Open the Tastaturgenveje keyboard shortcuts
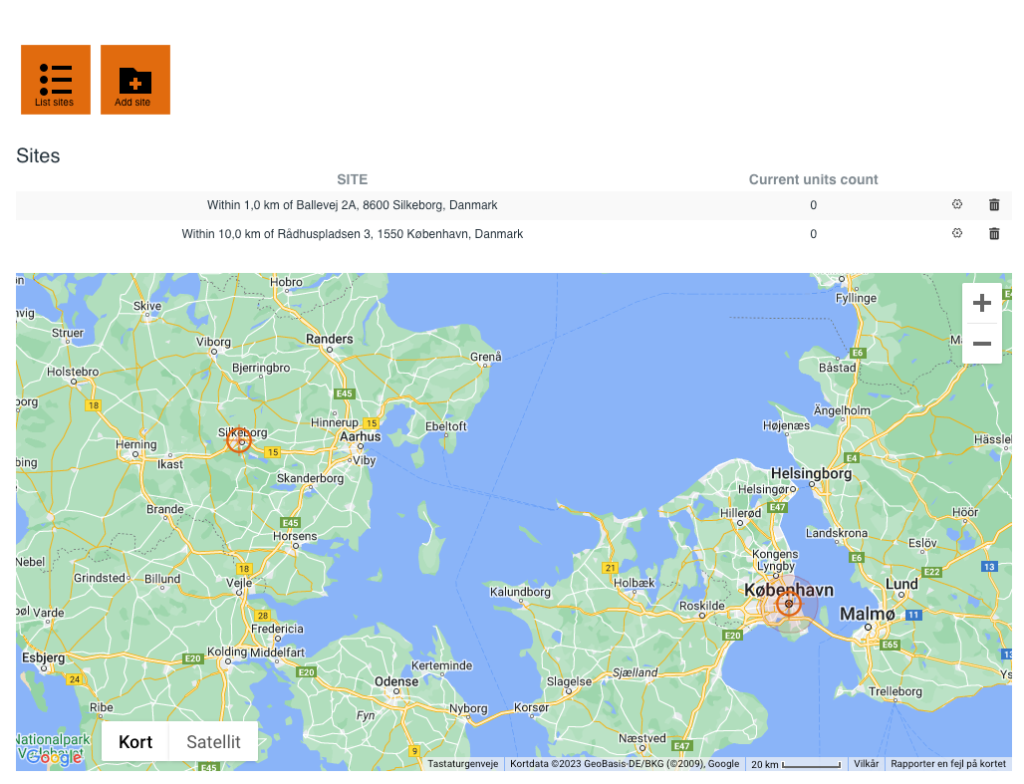Screen dimensions: 1024x784 (462, 764)
